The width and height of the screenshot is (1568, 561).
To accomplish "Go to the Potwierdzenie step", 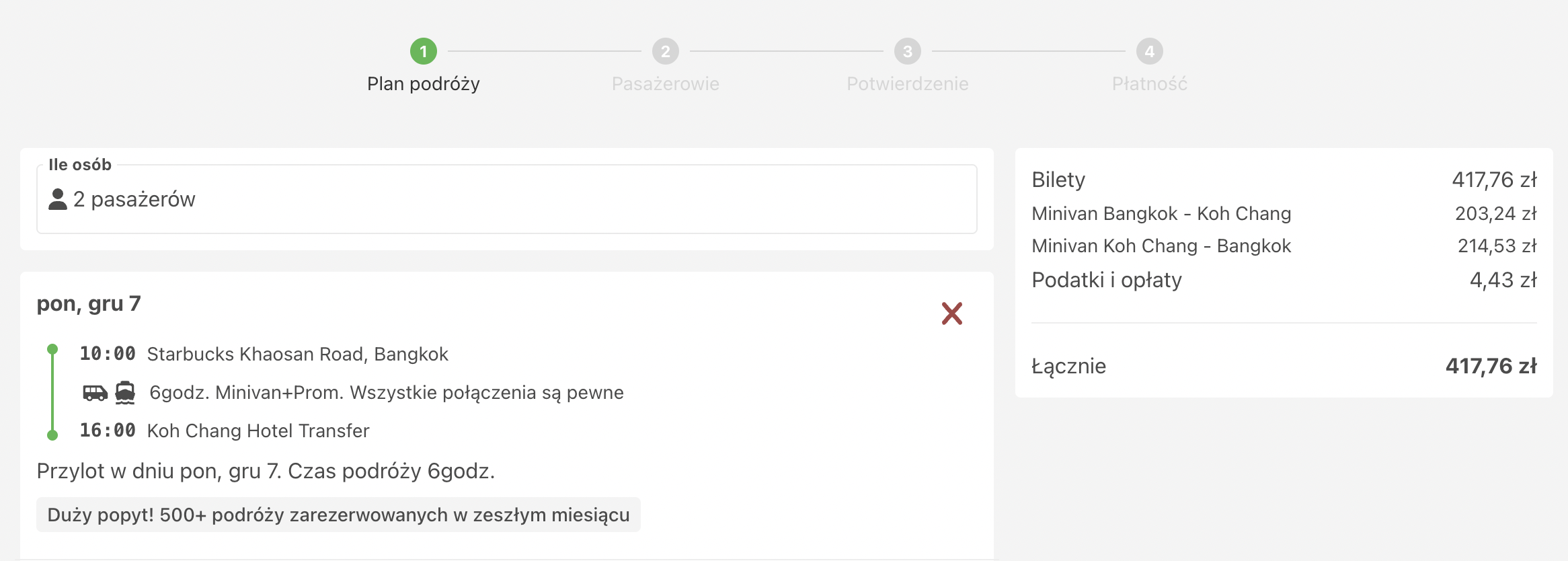I will coord(908,83).
